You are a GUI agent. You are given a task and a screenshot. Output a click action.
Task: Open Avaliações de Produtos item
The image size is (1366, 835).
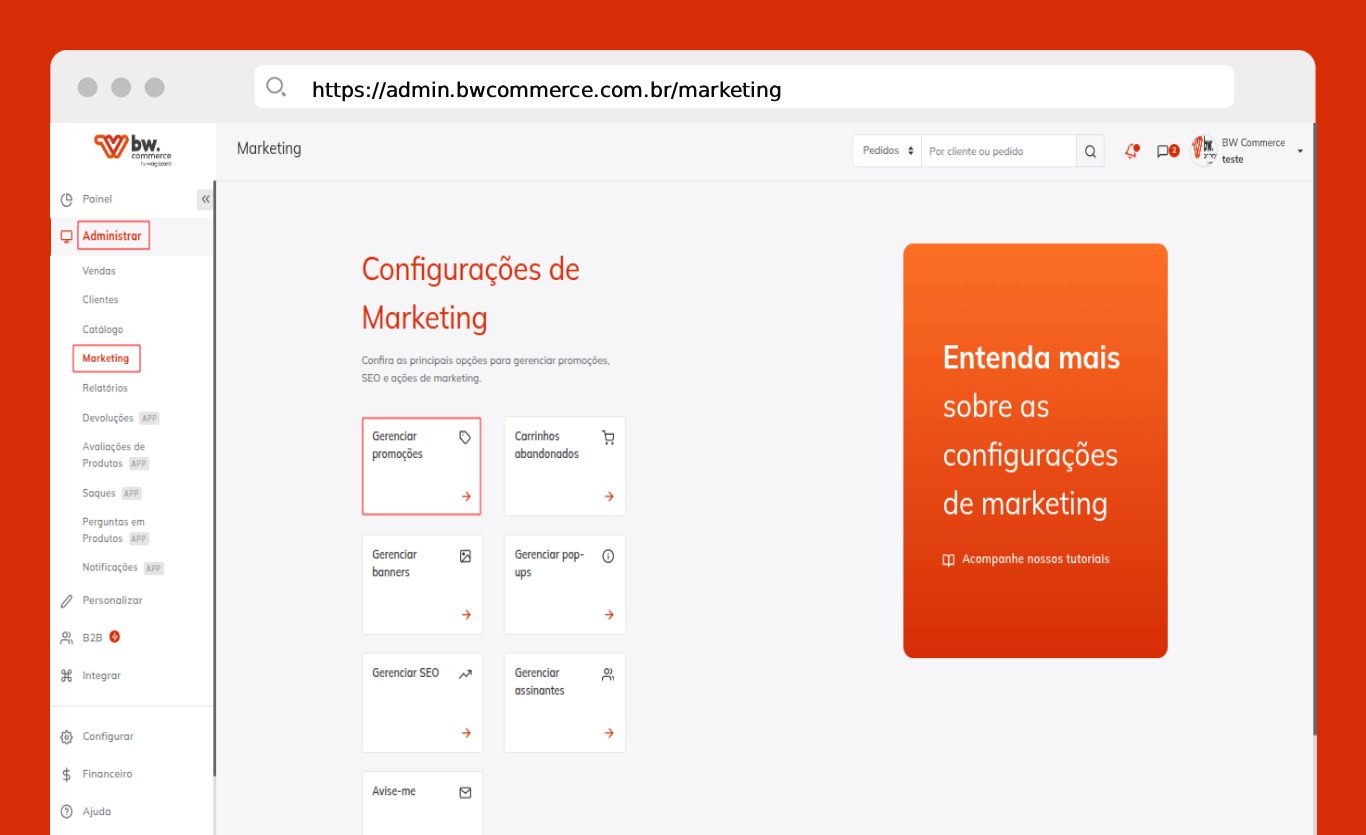(x=114, y=455)
